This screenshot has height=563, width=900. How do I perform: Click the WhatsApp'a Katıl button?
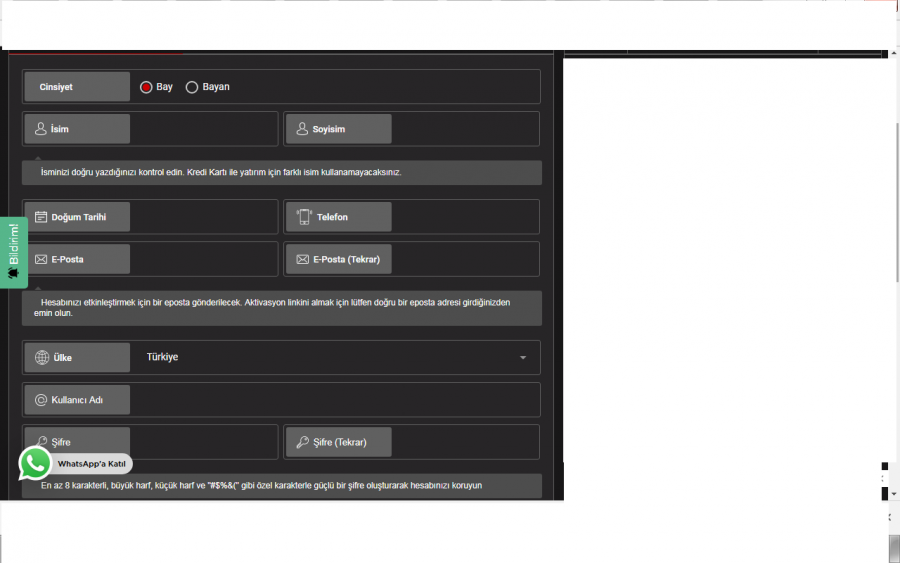(91, 464)
